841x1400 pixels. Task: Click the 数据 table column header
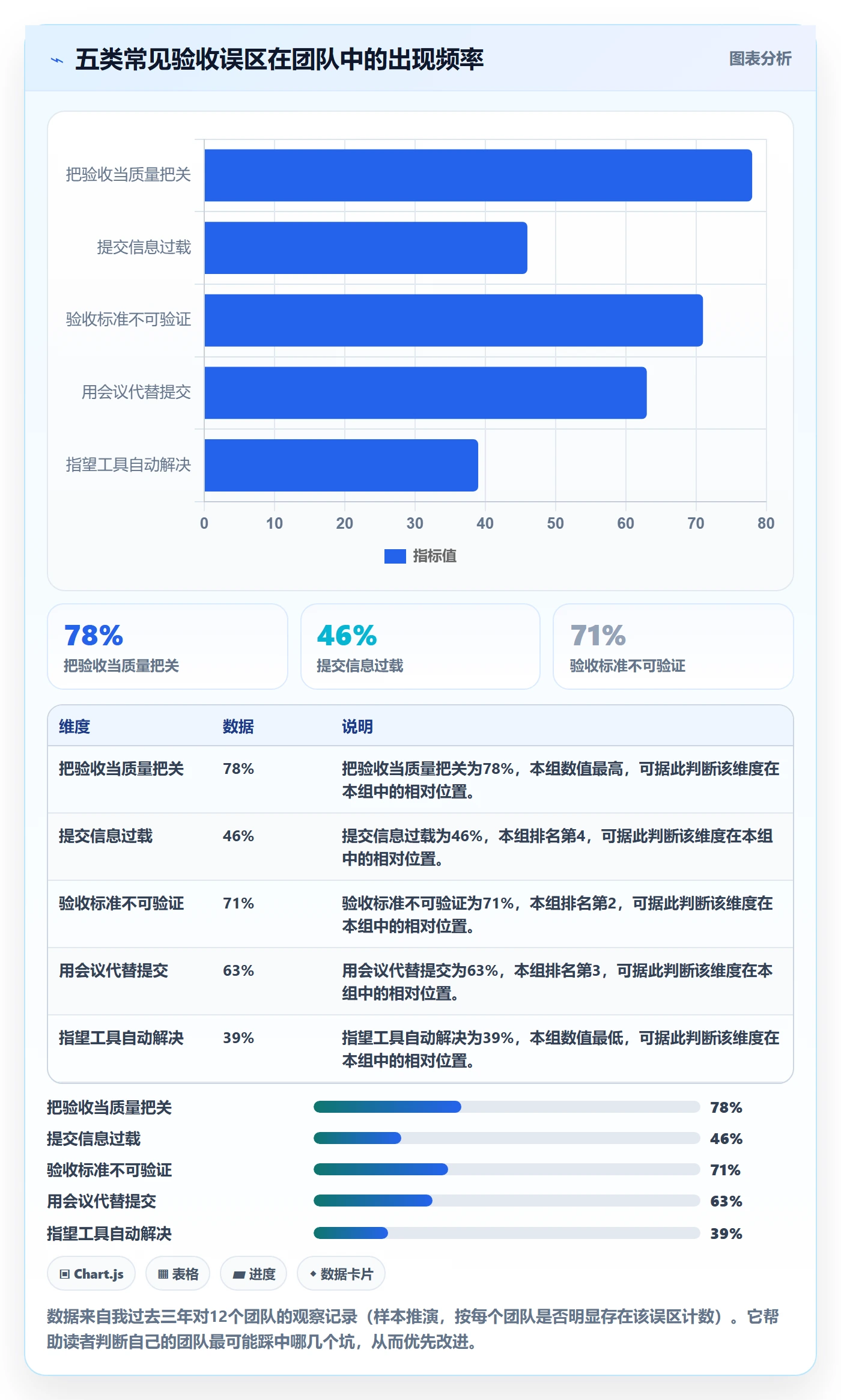(238, 726)
